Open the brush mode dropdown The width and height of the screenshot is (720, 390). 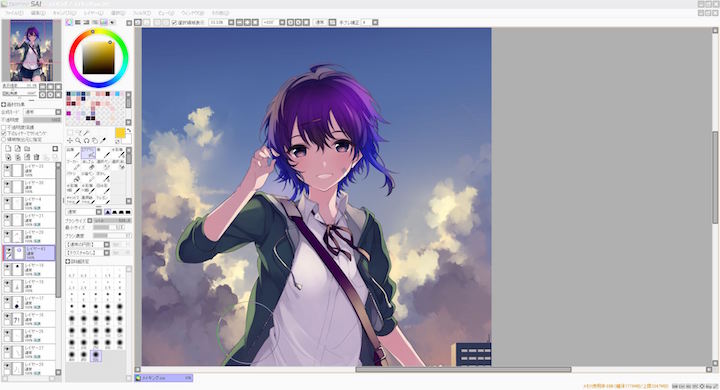tap(99, 212)
